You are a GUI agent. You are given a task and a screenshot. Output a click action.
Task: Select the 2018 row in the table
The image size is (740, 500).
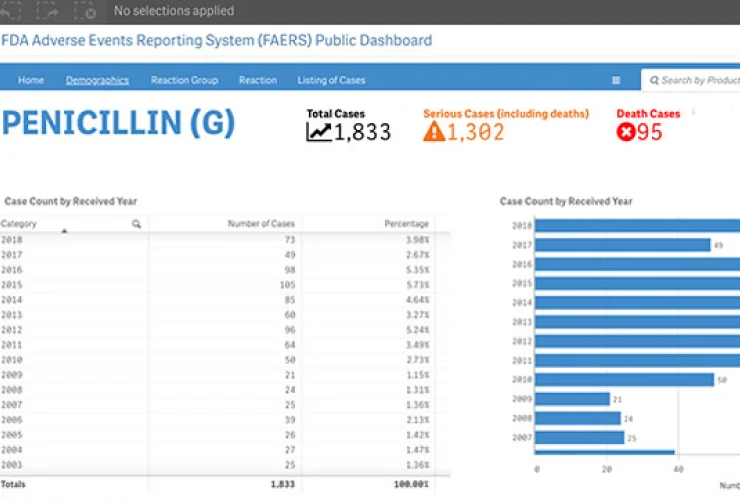point(225,240)
